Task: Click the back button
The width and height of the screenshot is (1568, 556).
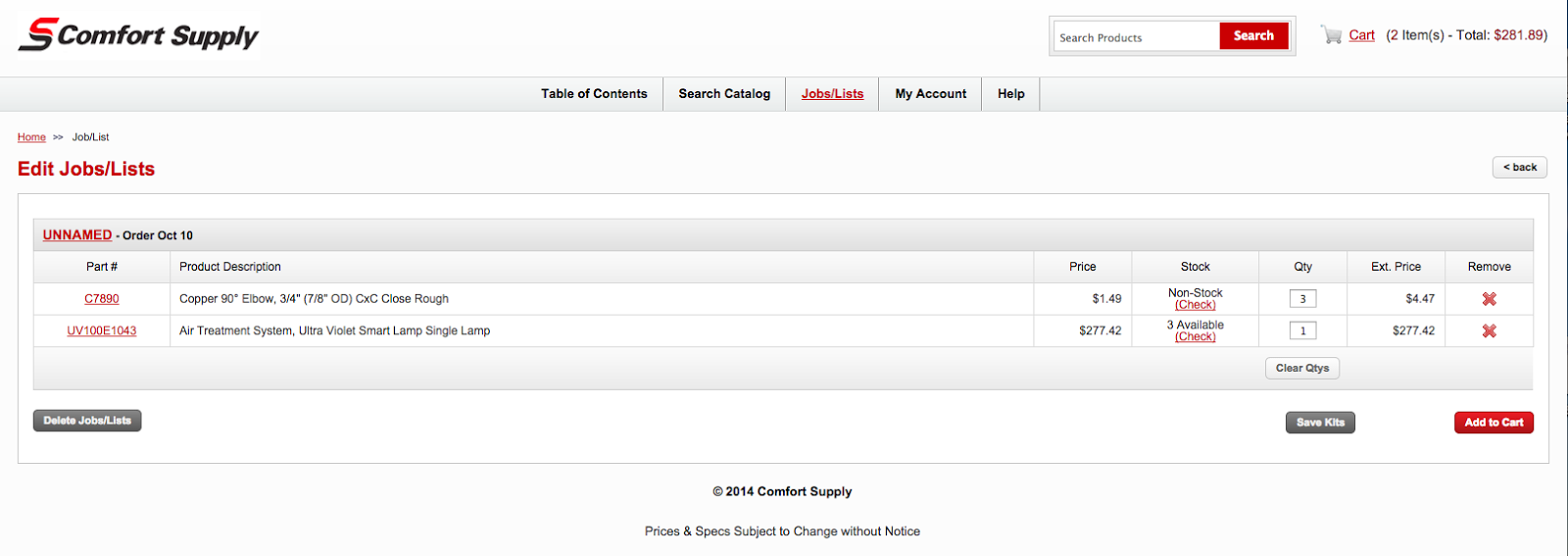Action: click(1519, 168)
